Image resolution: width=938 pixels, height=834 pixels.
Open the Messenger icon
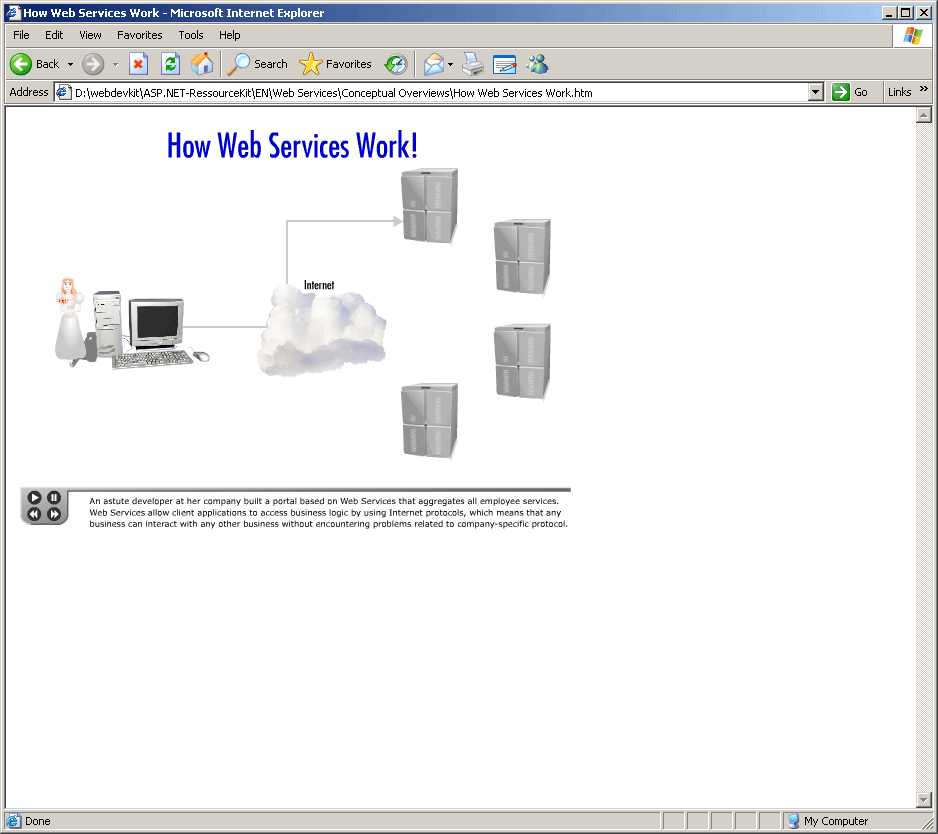coord(537,64)
